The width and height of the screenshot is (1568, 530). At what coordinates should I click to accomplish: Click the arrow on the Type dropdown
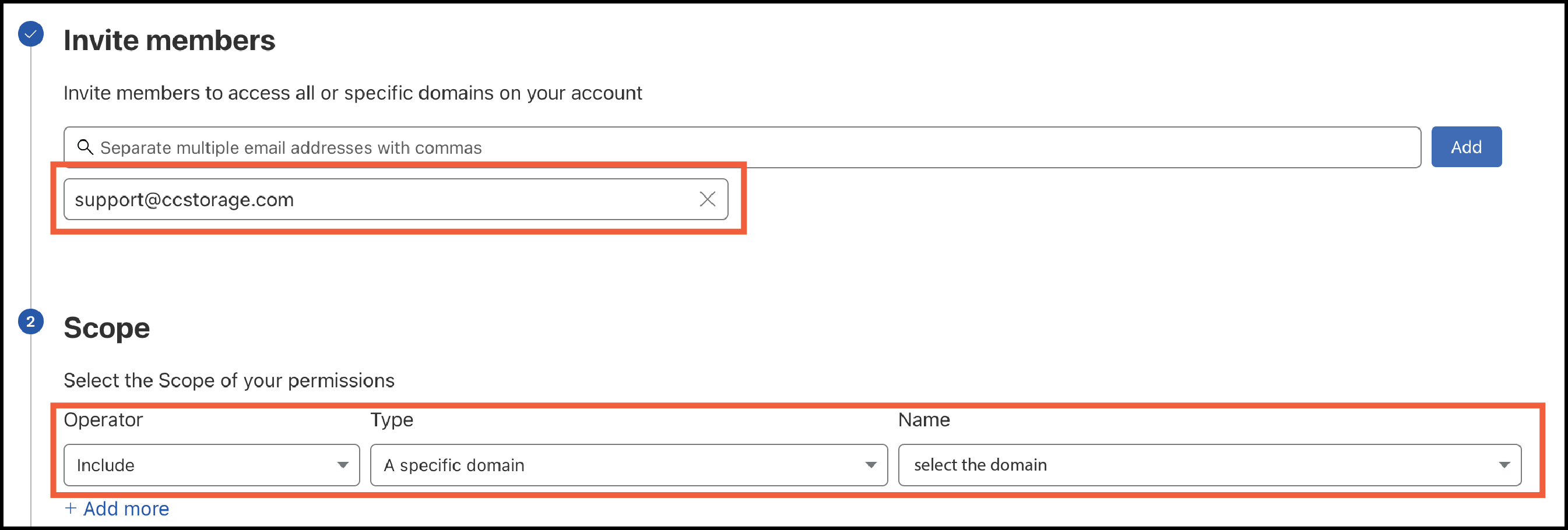tap(870, 465)
